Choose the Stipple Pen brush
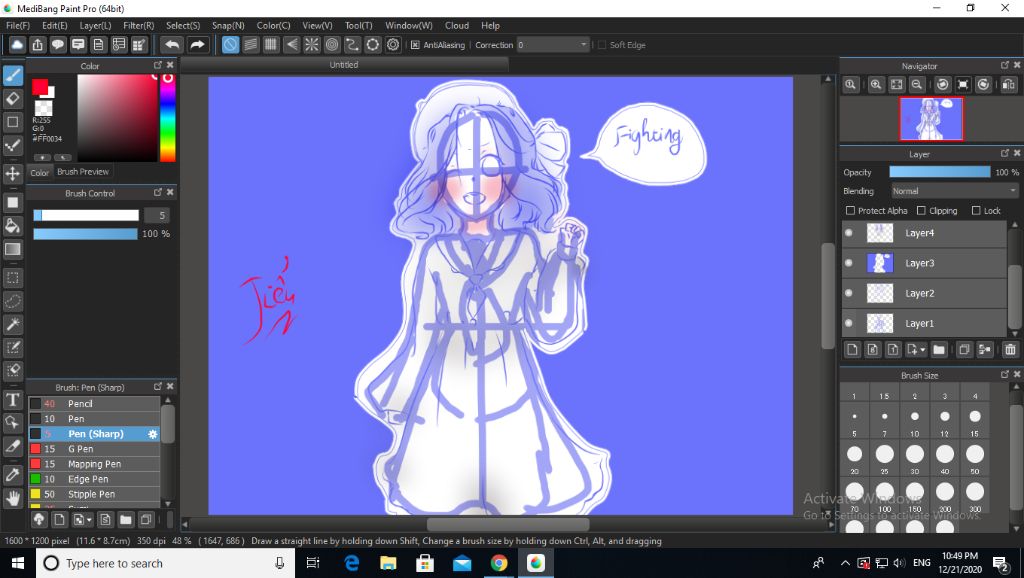The image size is (1024, 578). click(x=94, y=494)
